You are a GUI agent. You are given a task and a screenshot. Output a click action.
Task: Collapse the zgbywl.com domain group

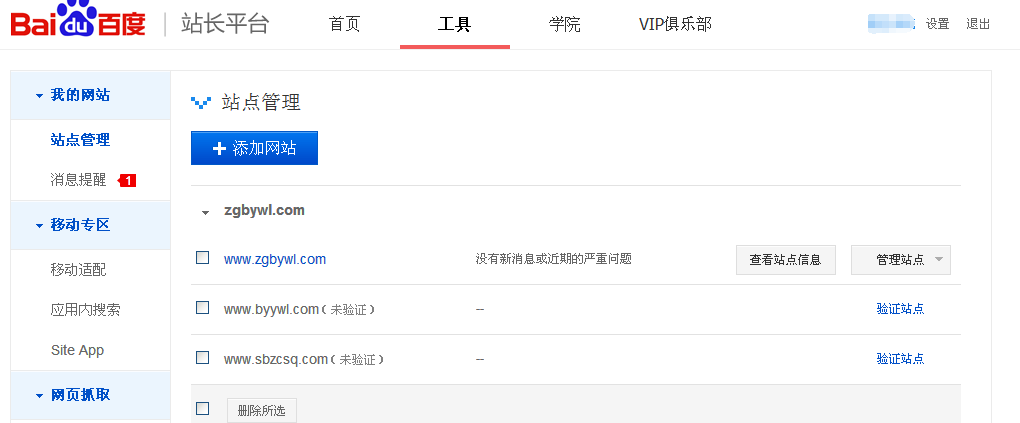tap(206, 212)
